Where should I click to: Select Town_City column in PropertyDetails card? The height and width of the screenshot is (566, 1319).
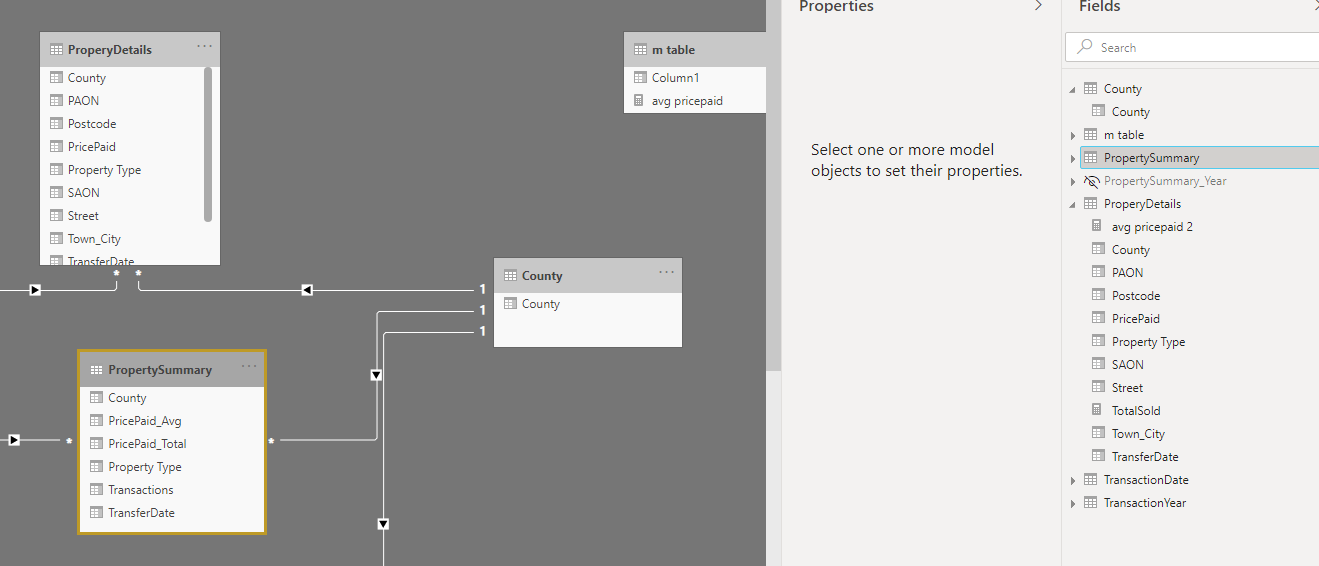pos(94,239)
